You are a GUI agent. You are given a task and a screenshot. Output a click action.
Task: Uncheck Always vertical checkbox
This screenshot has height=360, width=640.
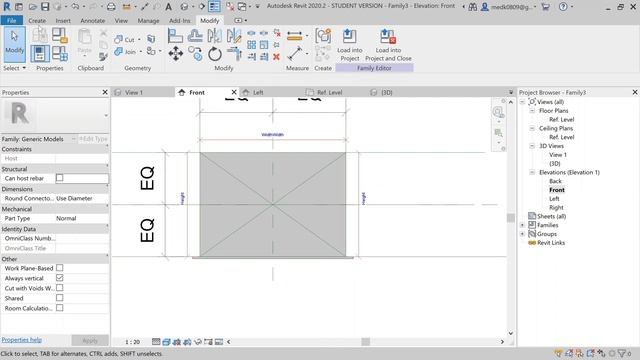tap(60, 278)
